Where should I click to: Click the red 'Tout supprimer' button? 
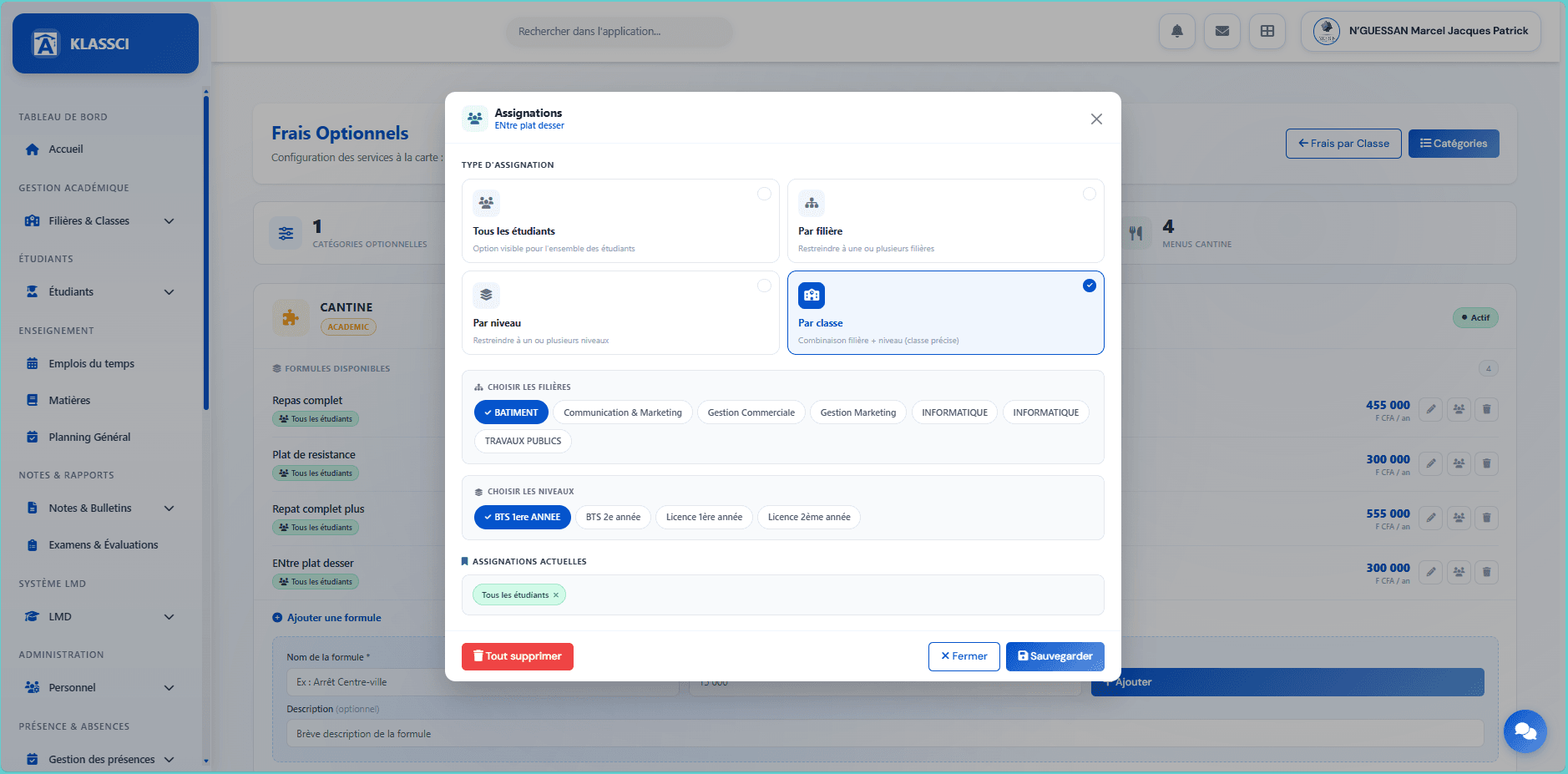[x=517, y=656]
